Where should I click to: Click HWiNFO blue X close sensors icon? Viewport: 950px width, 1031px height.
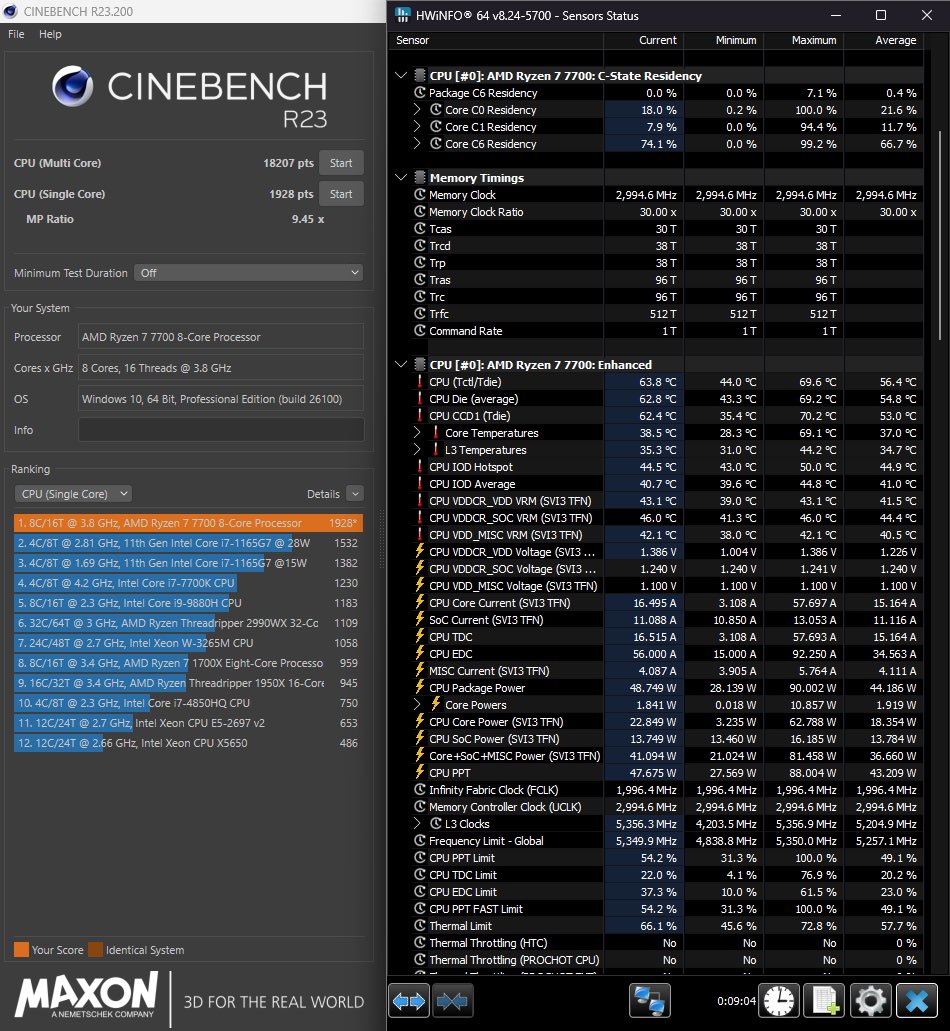point(917,1001)
